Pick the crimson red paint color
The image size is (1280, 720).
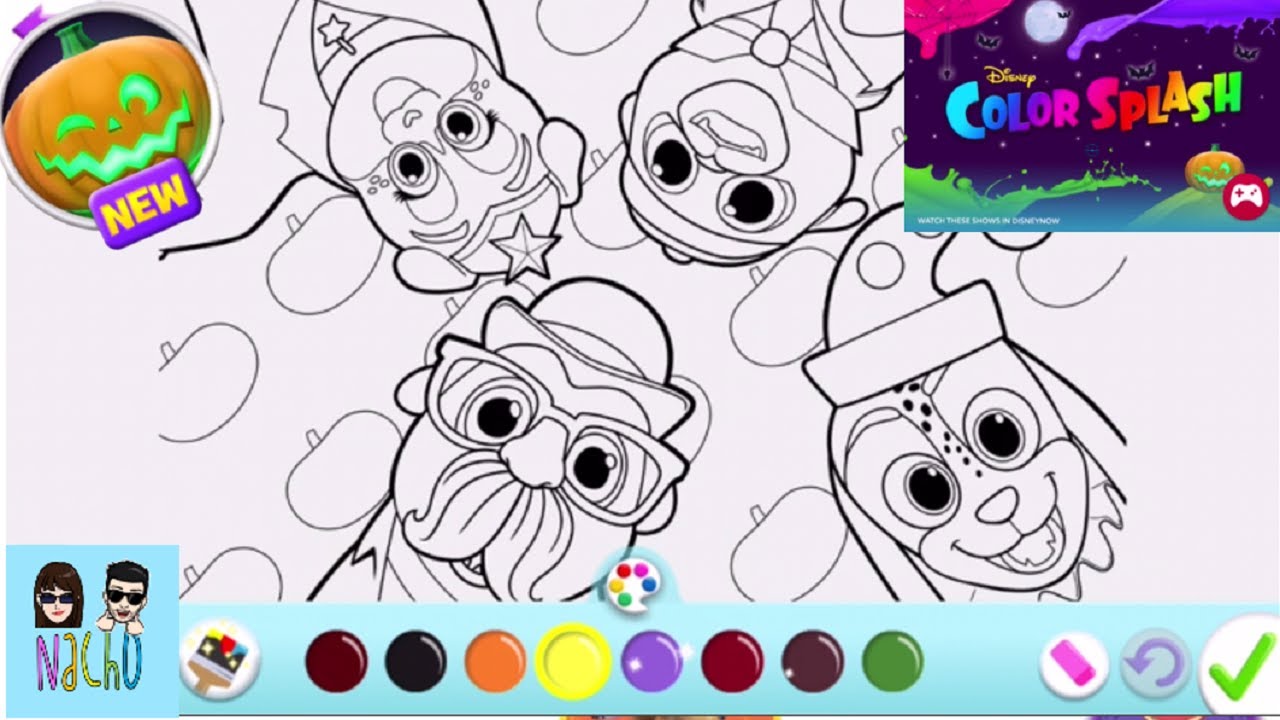732,661
